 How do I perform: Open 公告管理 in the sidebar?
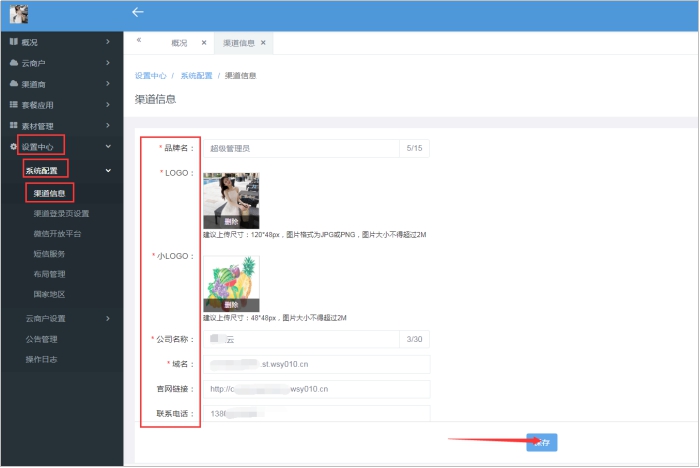coord(42,339)
